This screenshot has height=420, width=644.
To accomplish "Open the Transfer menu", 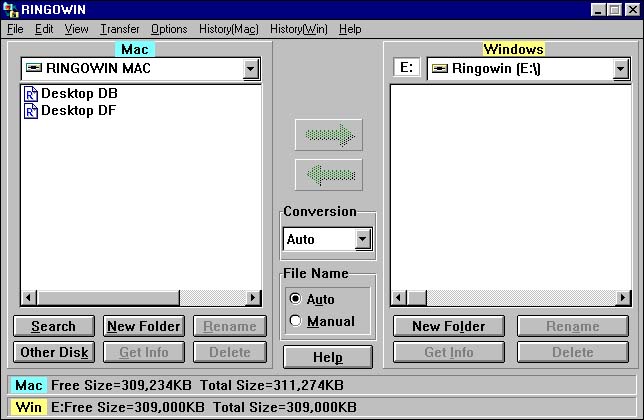I will [120, 29].
